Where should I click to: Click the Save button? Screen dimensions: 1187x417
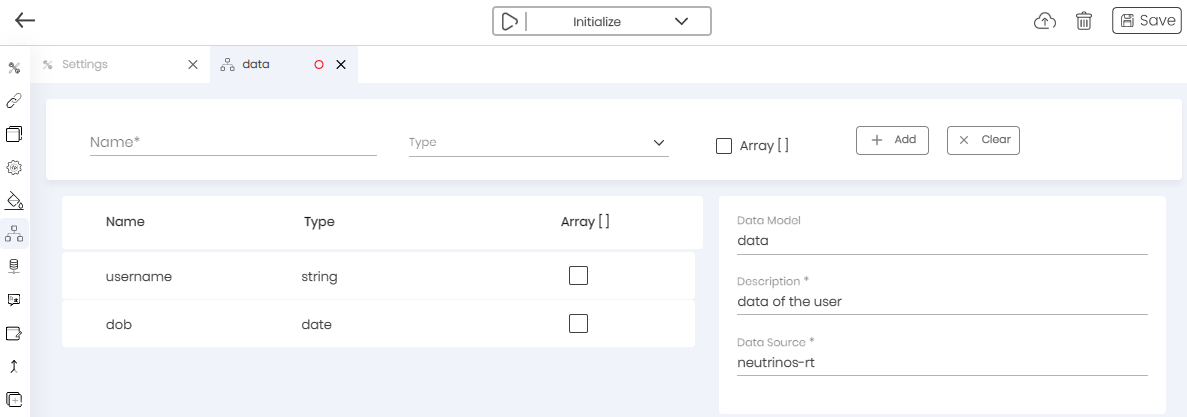(x=1146, y=21)
